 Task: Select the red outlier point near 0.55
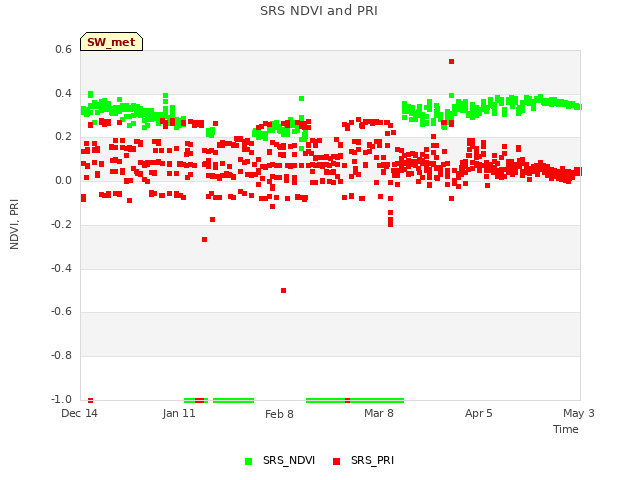click(x=451, y=62)
